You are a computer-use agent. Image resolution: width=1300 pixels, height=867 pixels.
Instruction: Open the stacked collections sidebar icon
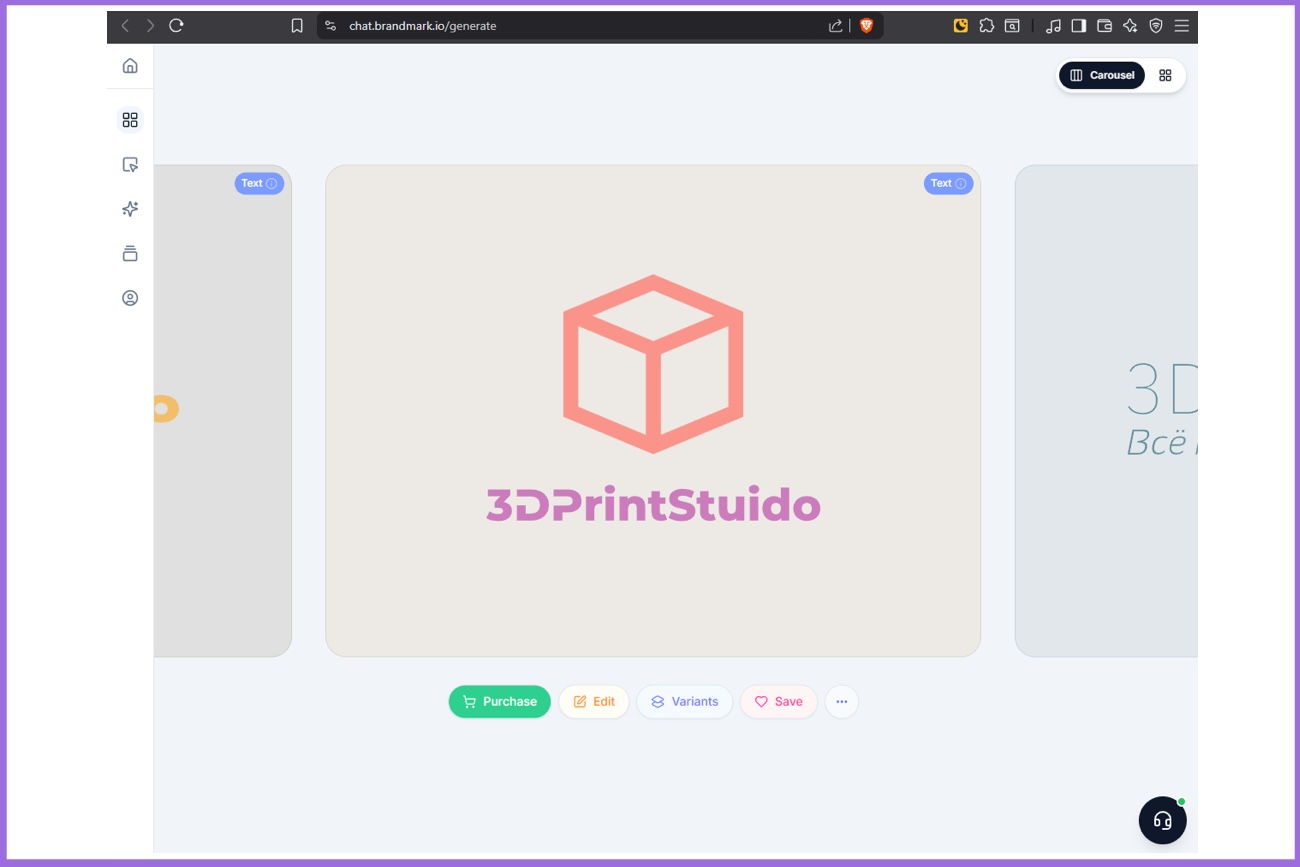pyautogui.click(x=130, y=254)
